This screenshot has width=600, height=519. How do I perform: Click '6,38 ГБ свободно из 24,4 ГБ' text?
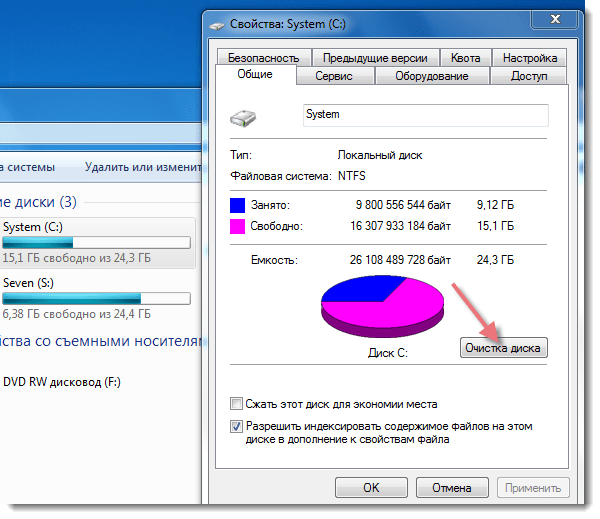tap(77, 314)
